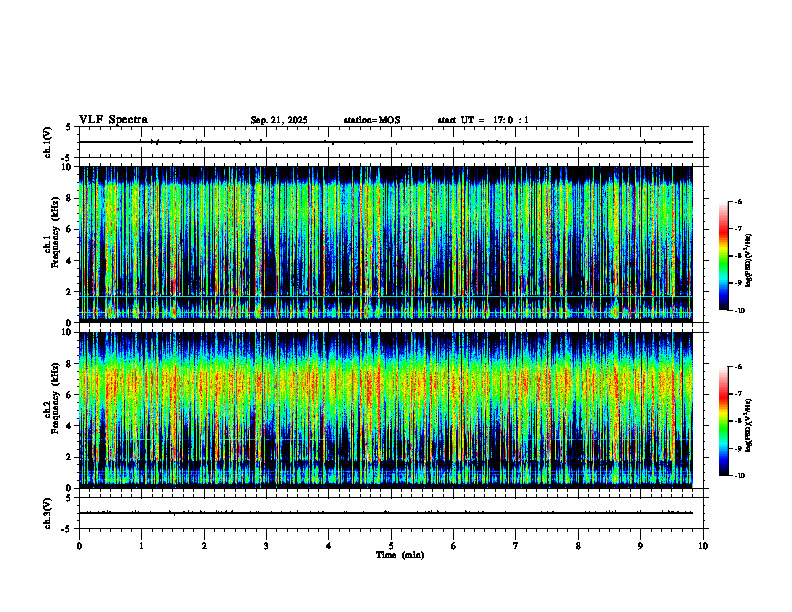Click time axis tick label "3"

(x=266, y=546)
